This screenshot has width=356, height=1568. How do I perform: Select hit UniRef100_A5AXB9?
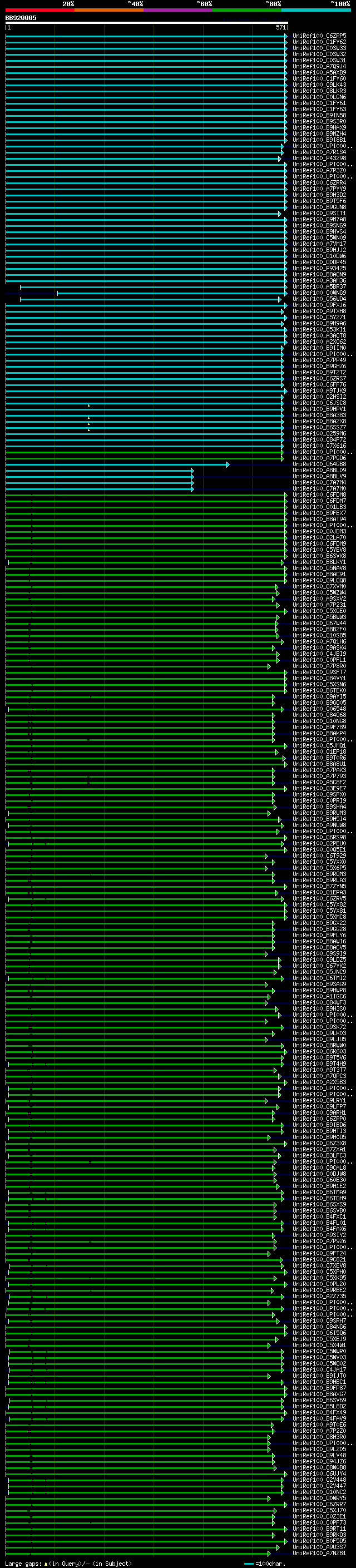click(x=319, y=72)
